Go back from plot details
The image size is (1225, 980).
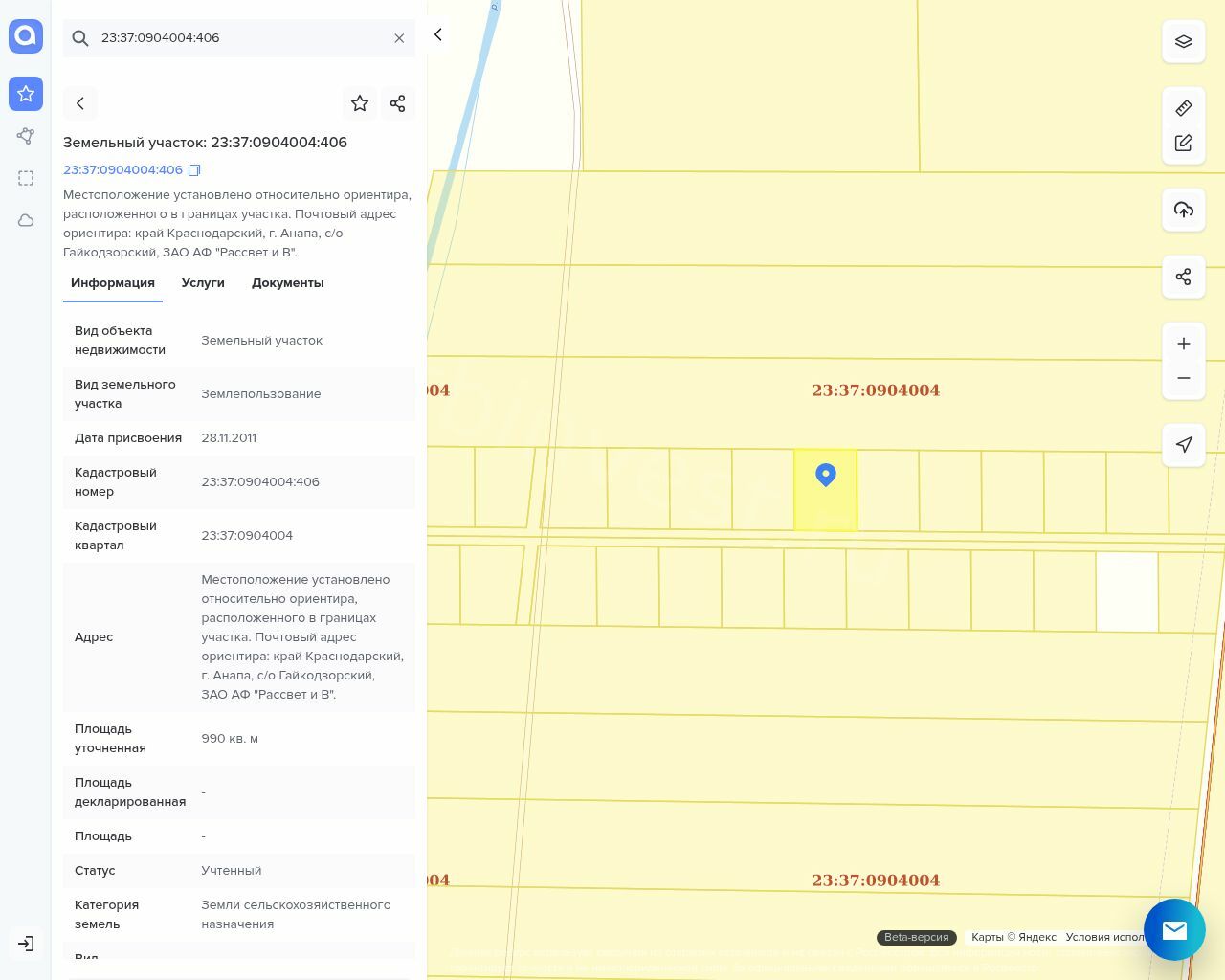click(x=80, y=103)
